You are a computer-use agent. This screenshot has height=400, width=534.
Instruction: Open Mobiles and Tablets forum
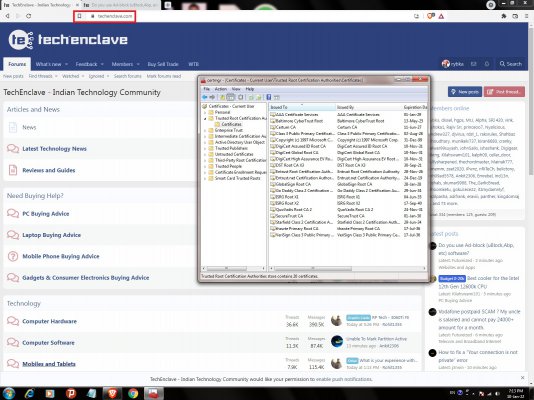point(49,364)
